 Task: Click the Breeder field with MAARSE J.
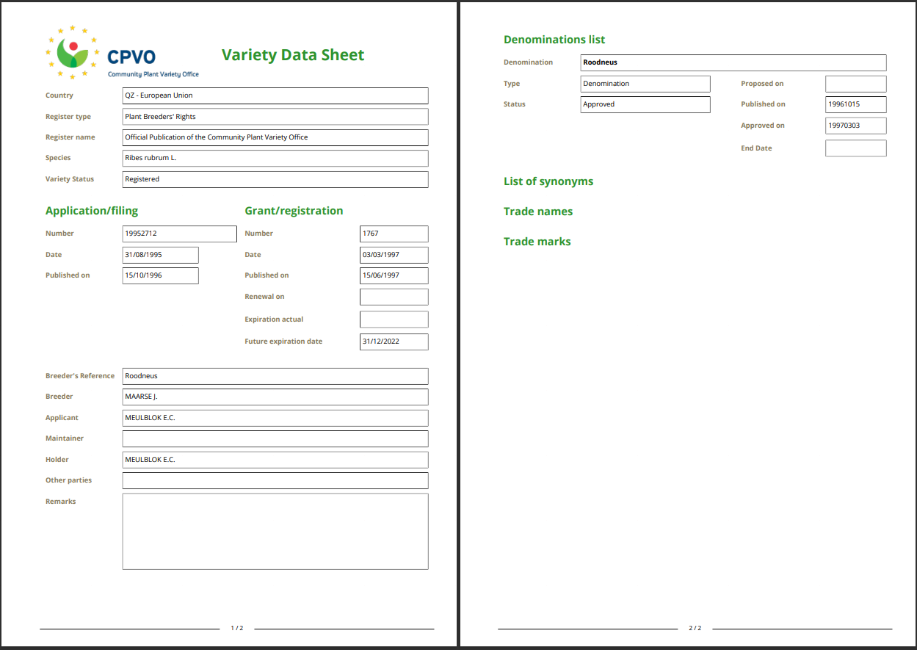(275, 397)
